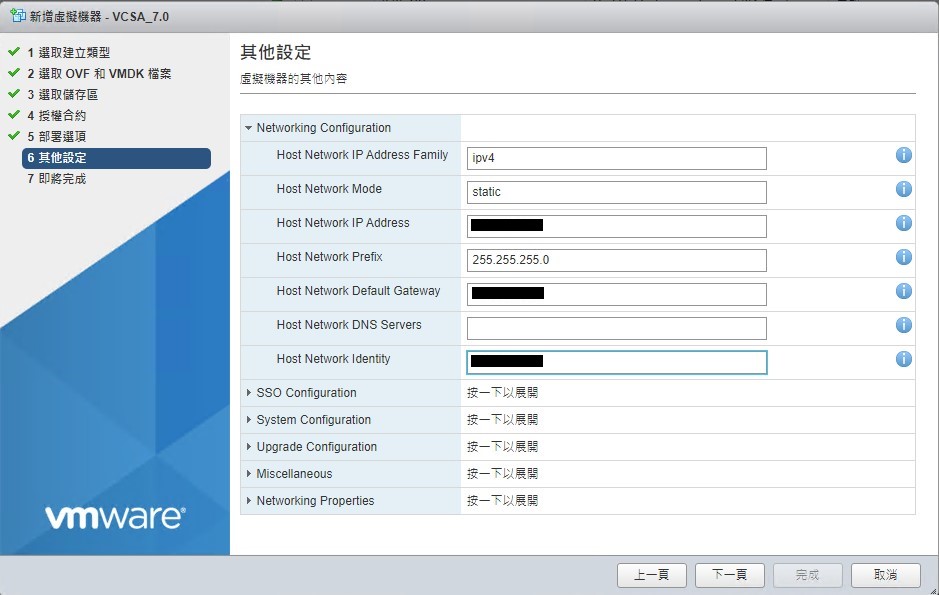This screenshot has height=595, width=939.
Task: Click the new VM icon in title bar
Action: [18, 16]
